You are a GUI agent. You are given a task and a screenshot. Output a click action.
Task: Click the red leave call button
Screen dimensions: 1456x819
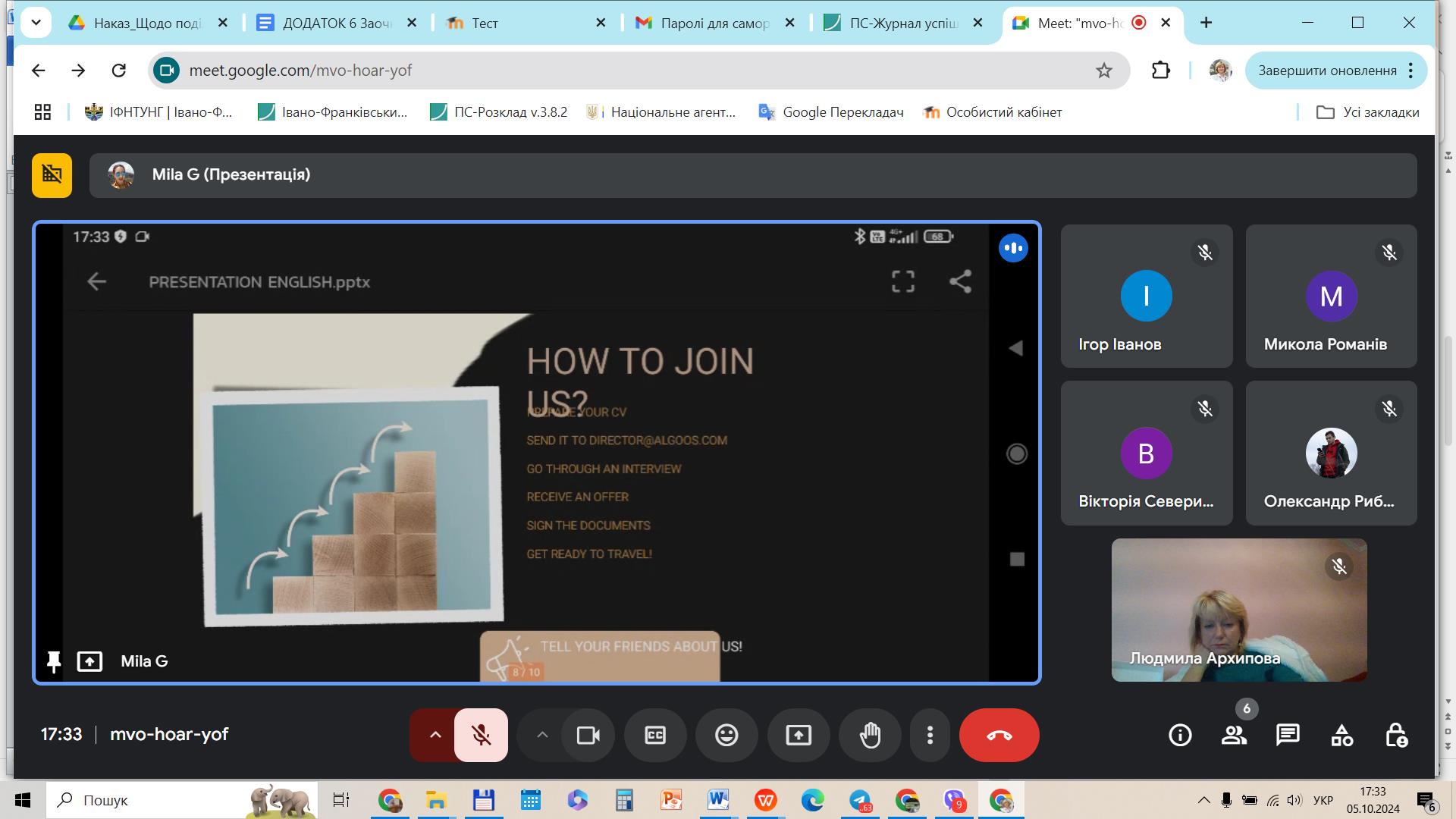pyautogui.click(x=999, y=735)
